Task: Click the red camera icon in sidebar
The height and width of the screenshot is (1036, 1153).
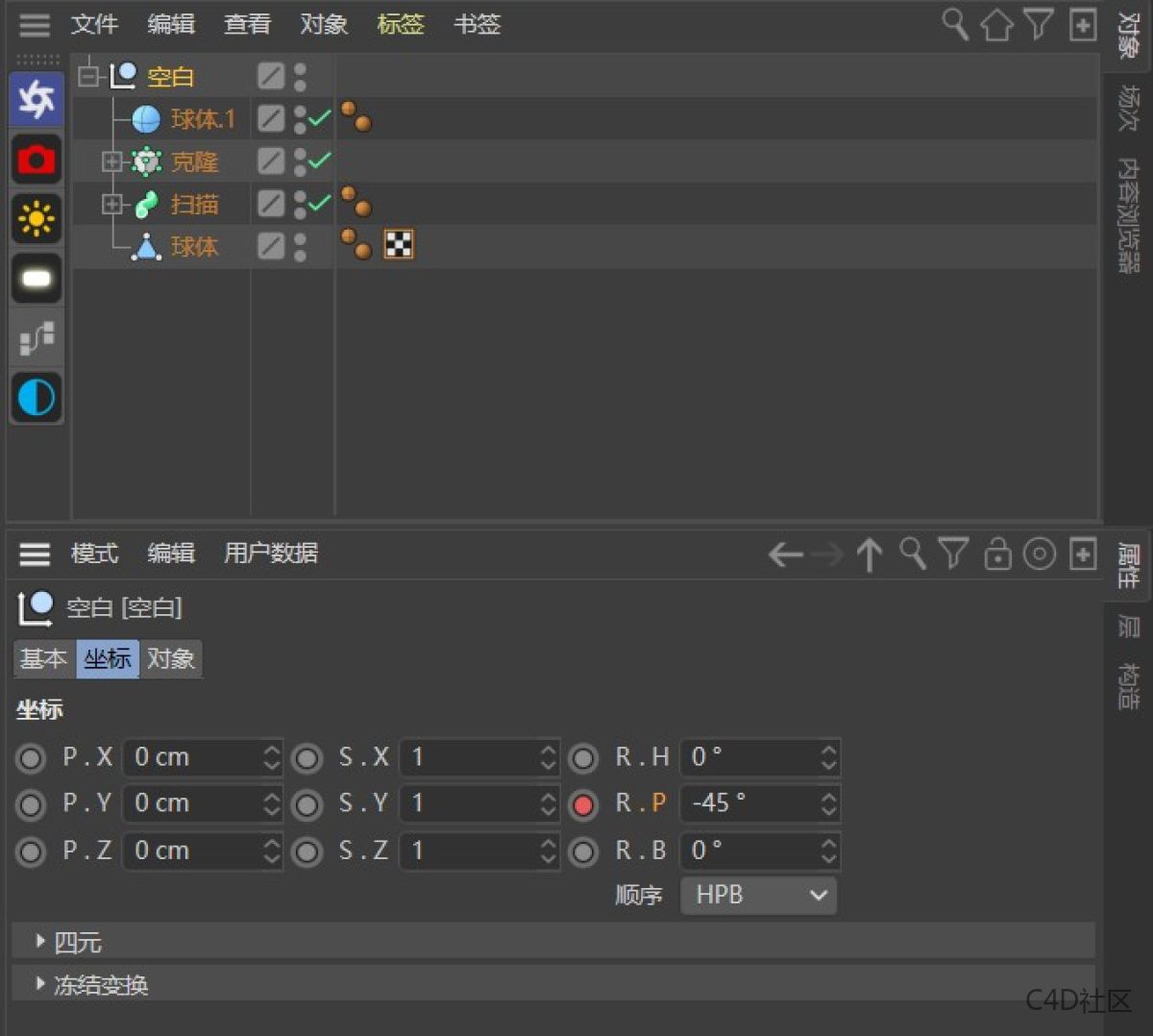Action: pyautogui.click(x=37, y=159)
